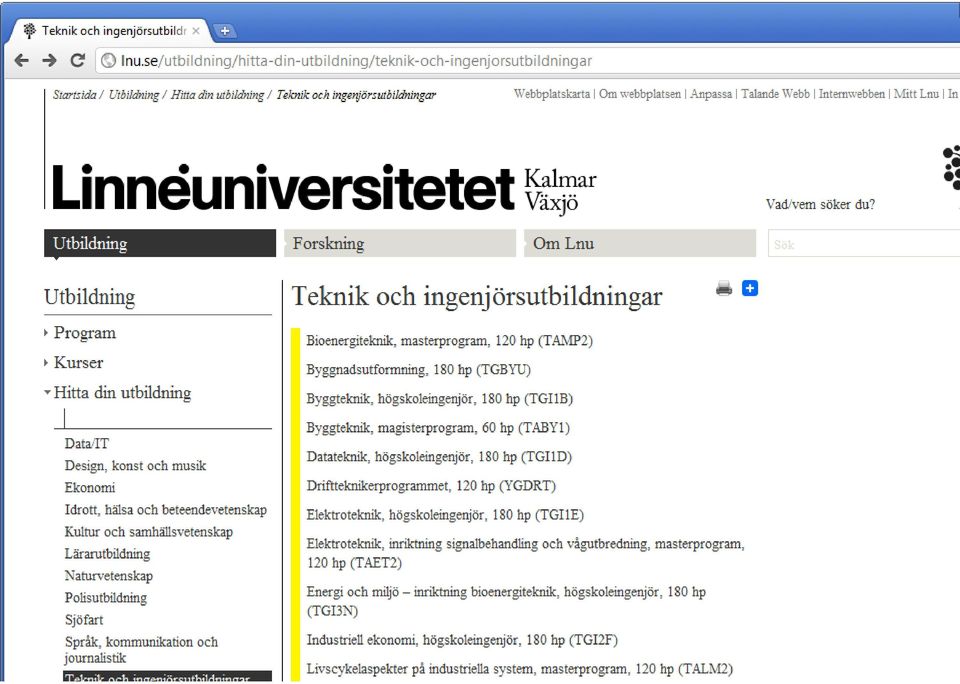Click the Utbildning sidebar heading
The height and width of the screenshot is (684, 960).
89,297
